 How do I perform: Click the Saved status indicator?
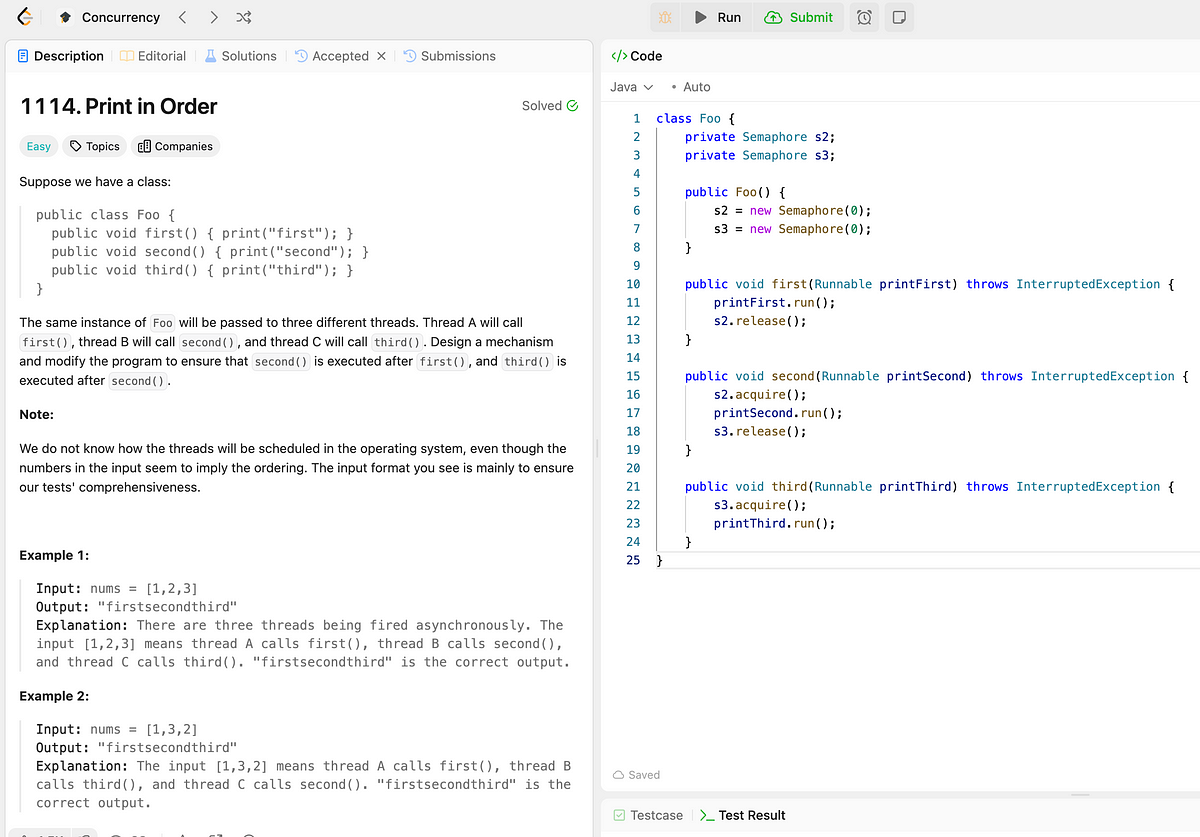[x=636, y=775]
